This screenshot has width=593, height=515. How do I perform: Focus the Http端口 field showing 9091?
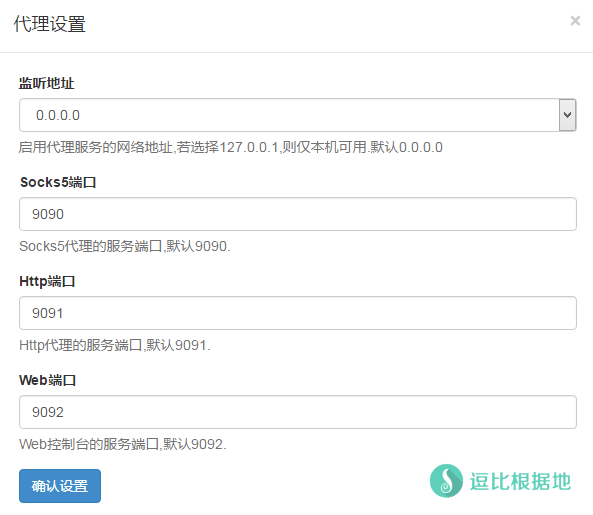(298, 313)
